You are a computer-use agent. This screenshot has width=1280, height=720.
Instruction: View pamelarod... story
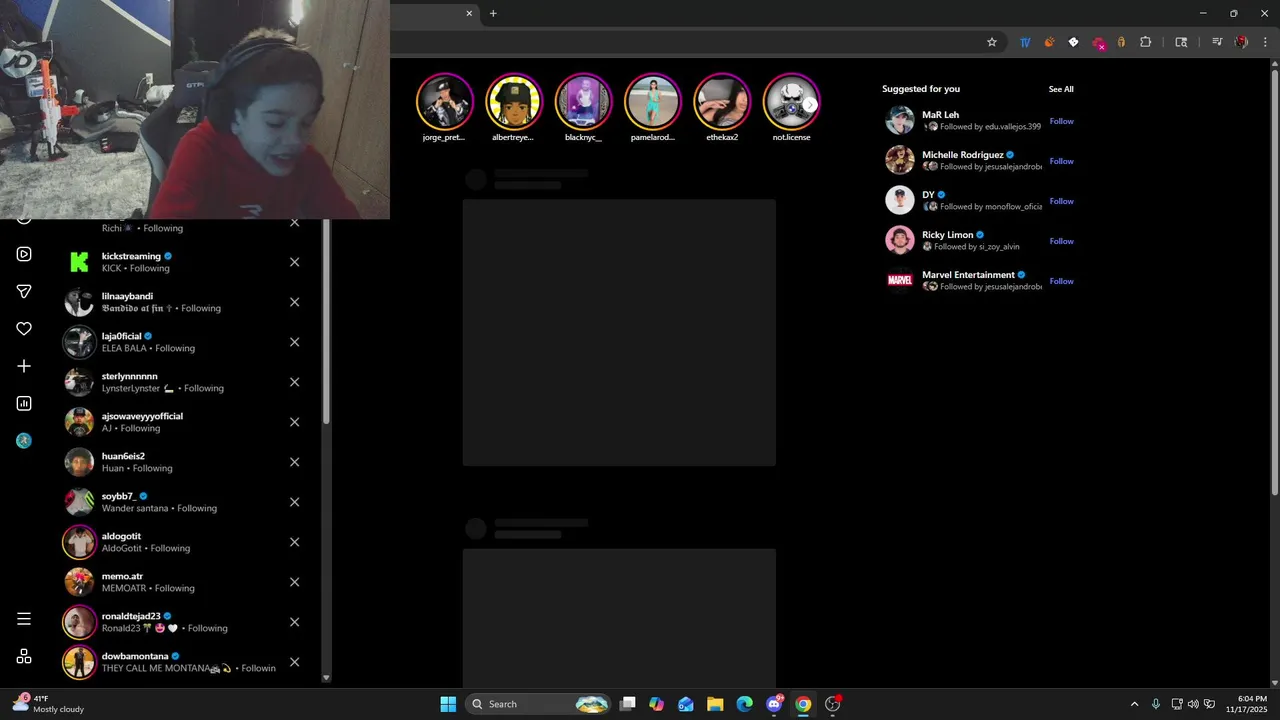point(653,102)
